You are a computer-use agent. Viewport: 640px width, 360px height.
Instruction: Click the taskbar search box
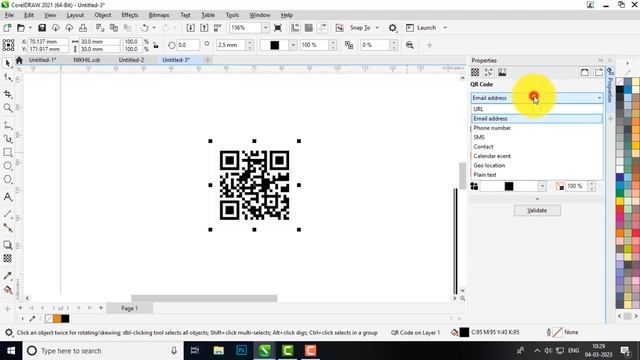pyautogui.click(x=102, y=351)
